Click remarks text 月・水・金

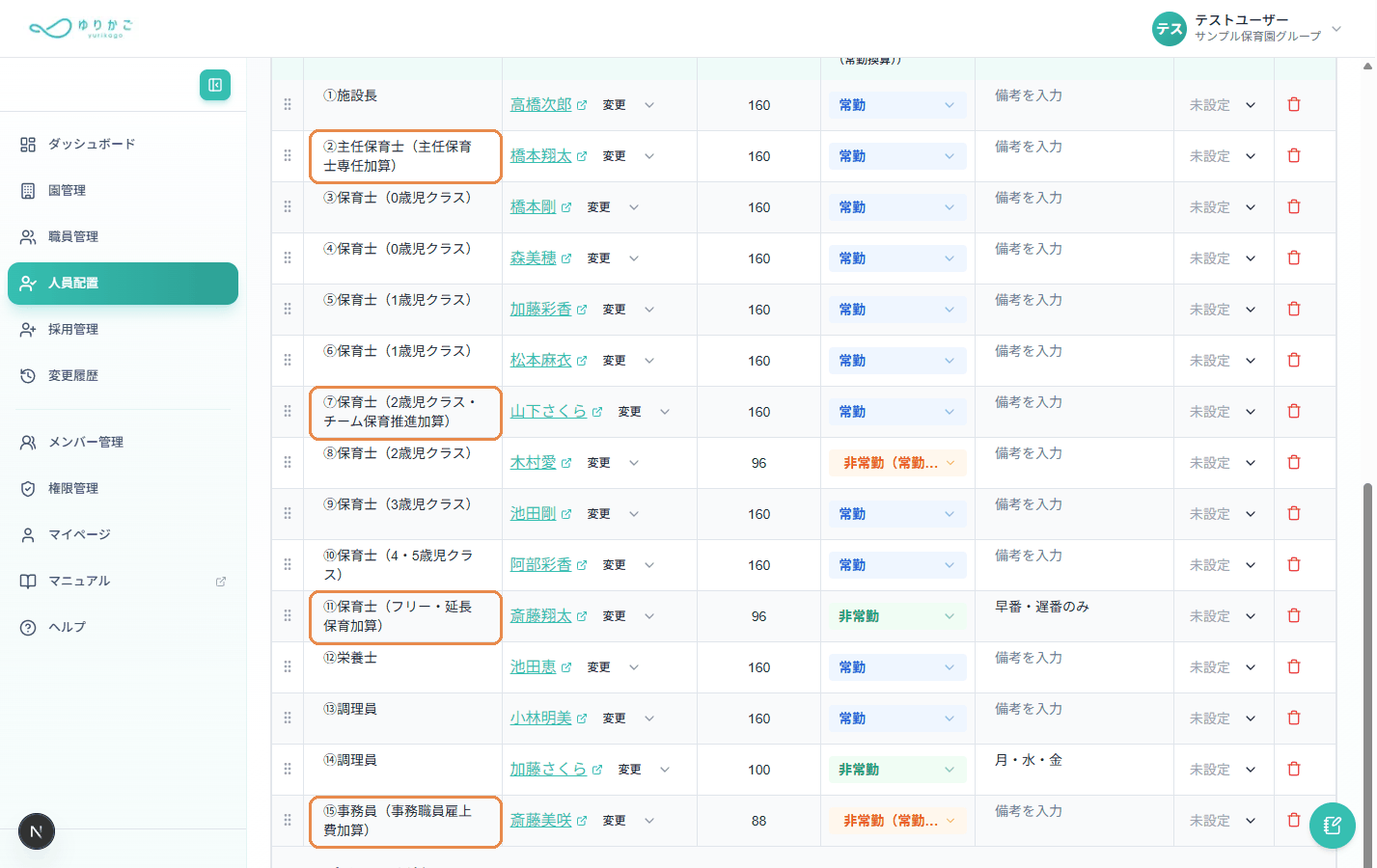(1029, 760)
